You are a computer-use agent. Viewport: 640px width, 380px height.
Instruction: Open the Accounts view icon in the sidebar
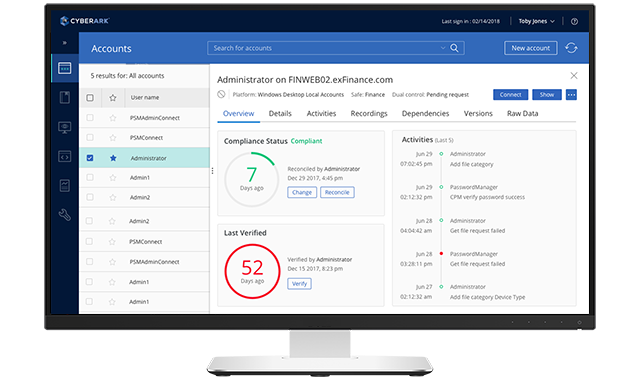(65, 68)
